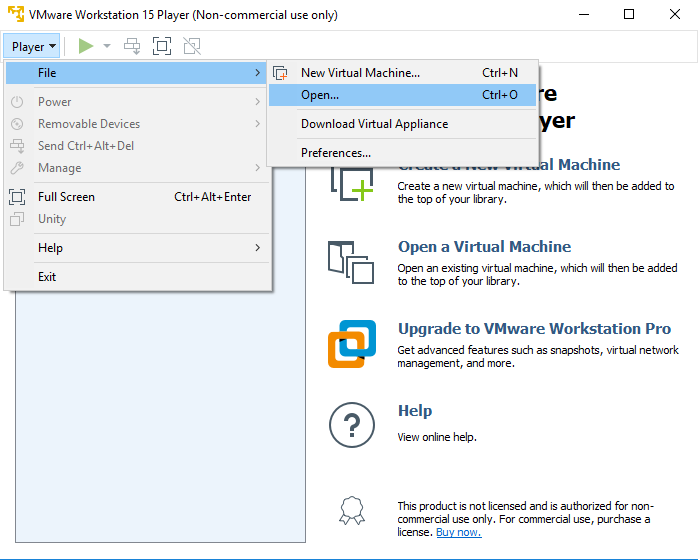Click the license ribbon badge icon

pyautogui.click(x=352, y=511)
